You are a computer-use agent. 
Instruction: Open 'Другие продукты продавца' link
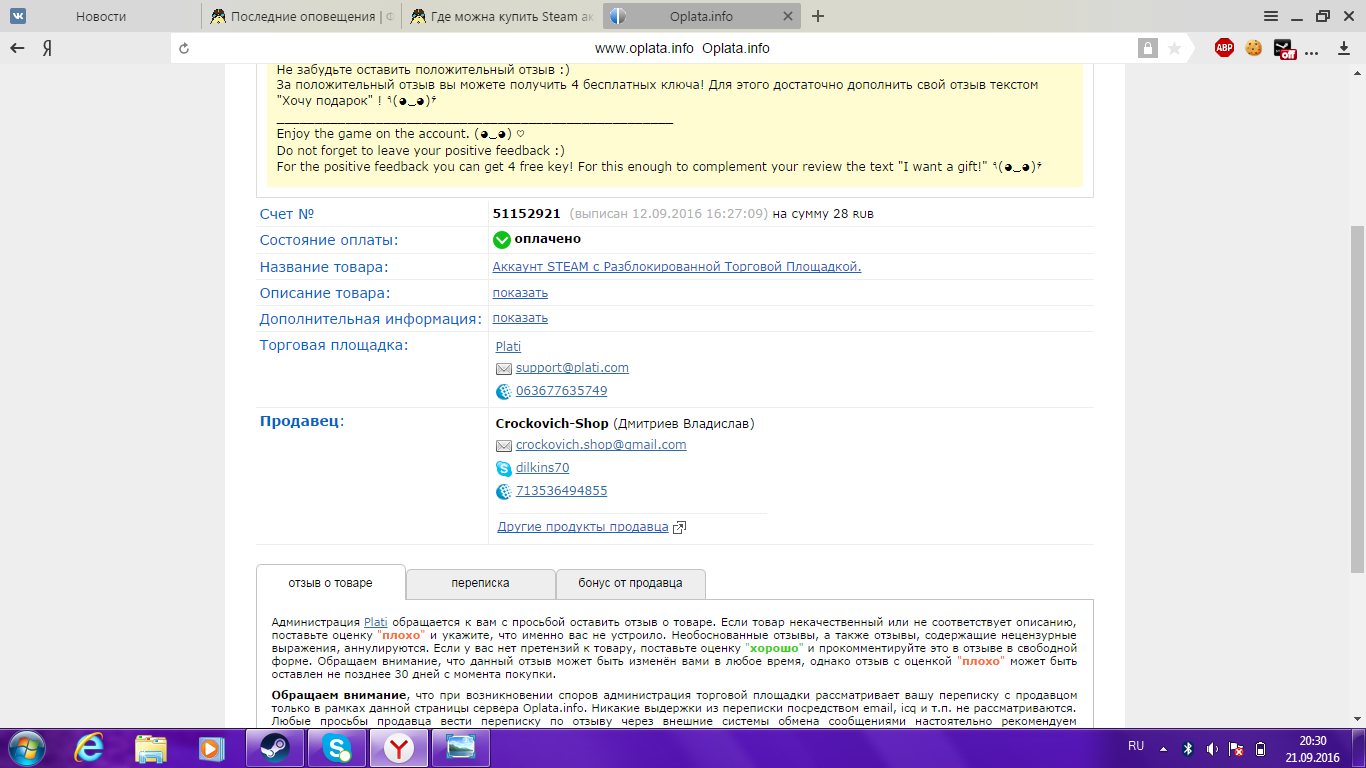click(x=583, y=527)
